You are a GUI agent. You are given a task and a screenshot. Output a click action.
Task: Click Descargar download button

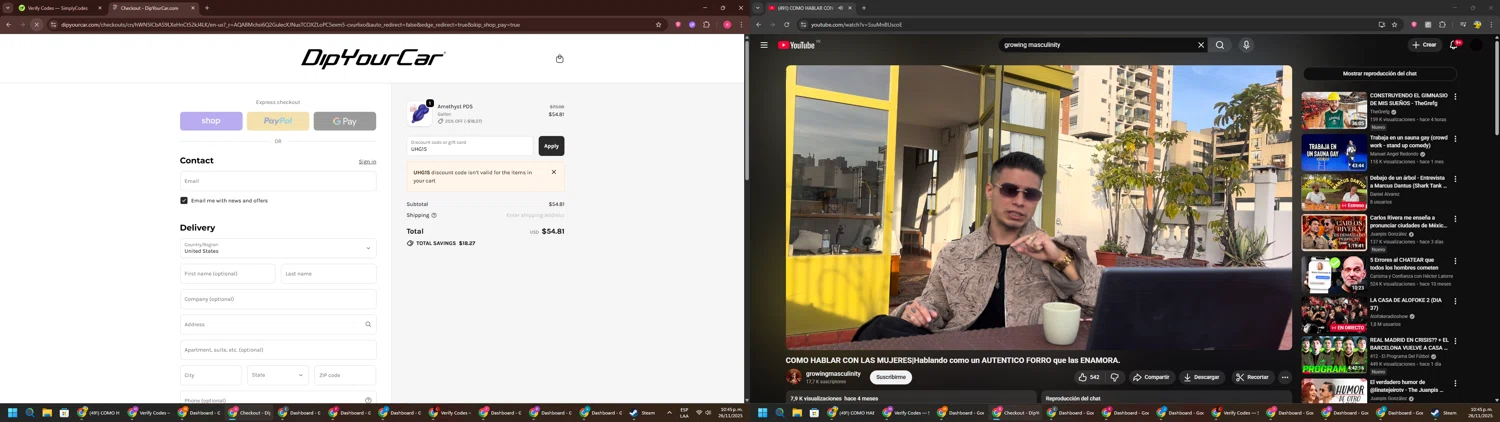click(1201, 377)
